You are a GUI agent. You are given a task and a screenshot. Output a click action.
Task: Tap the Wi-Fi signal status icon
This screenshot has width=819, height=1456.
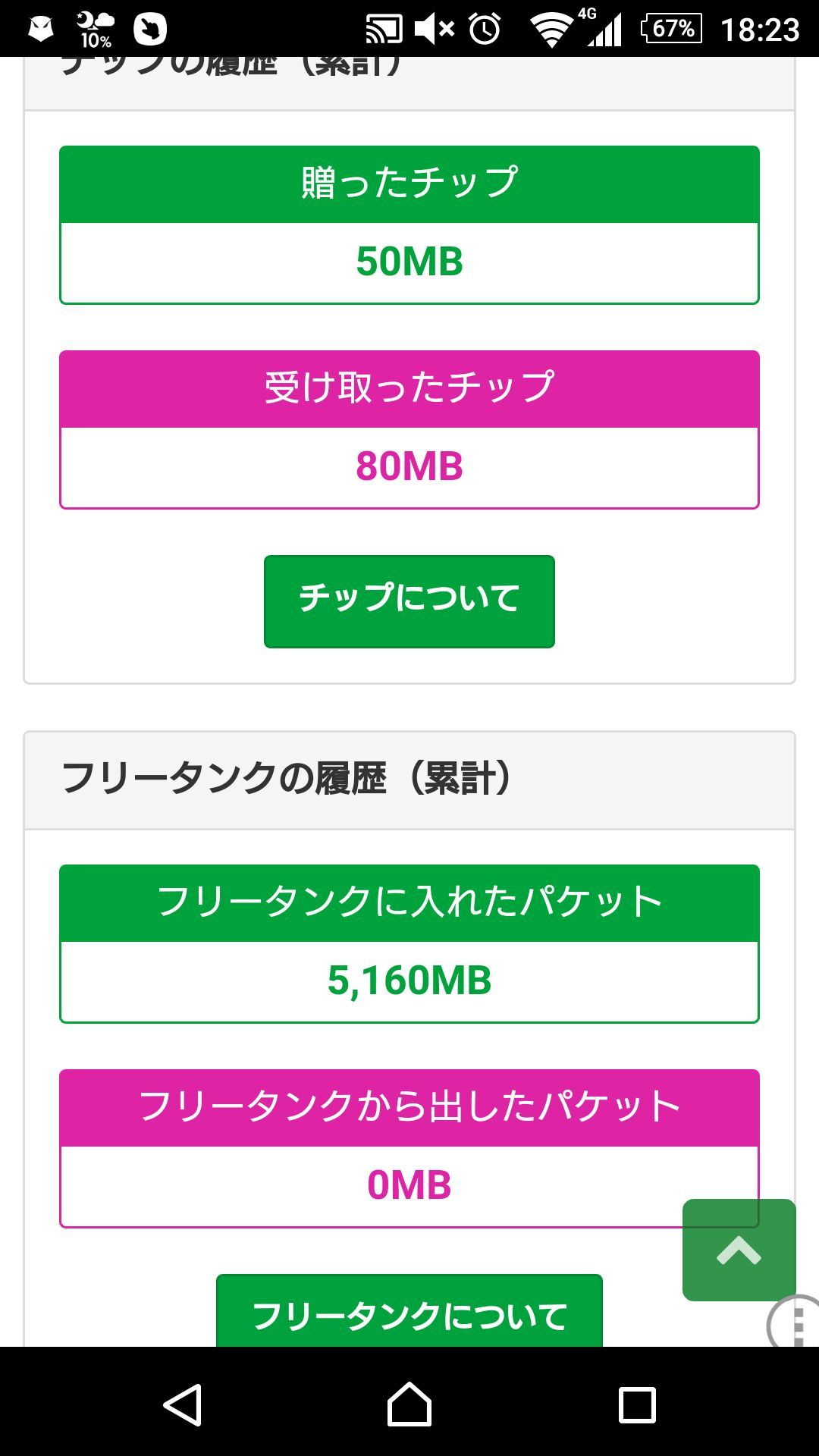coord(551,29)
